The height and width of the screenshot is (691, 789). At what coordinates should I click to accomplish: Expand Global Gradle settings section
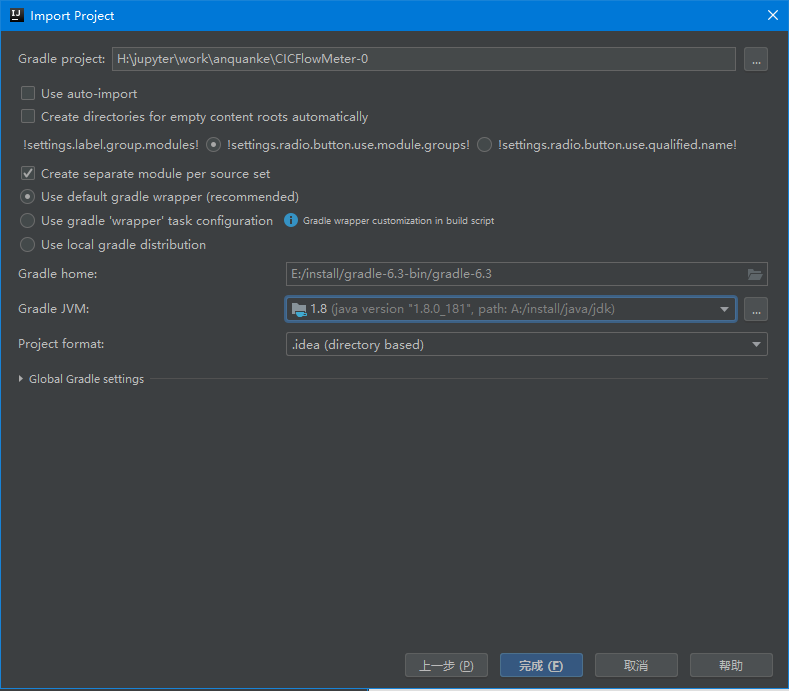click(22, 379)
